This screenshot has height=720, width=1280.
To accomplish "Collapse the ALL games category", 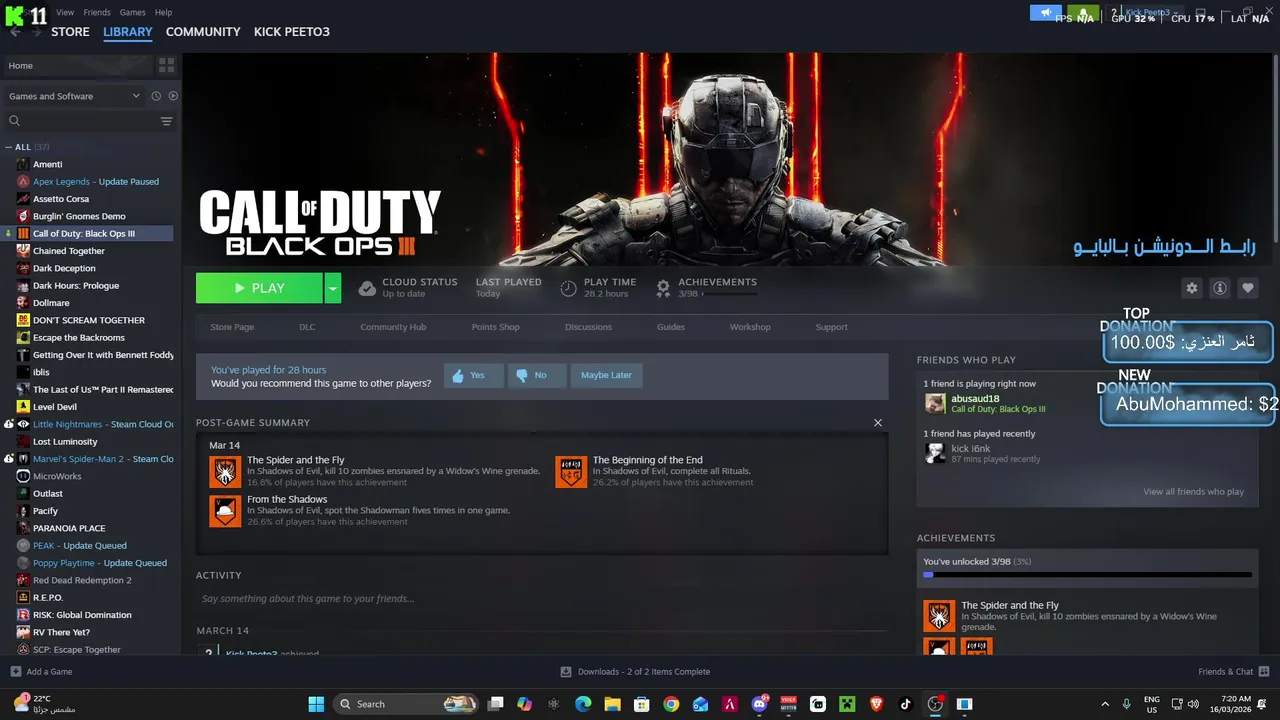I will tap(9, 147).
